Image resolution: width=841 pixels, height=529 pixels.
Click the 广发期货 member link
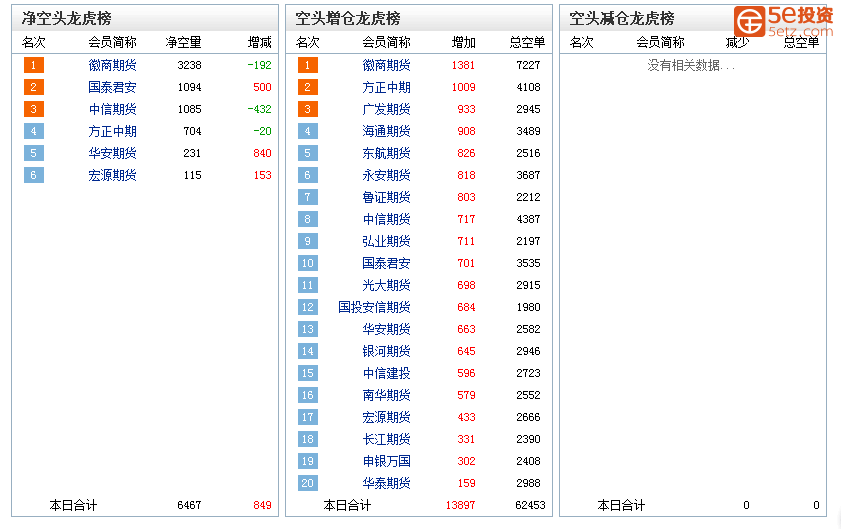pos(386,109)
